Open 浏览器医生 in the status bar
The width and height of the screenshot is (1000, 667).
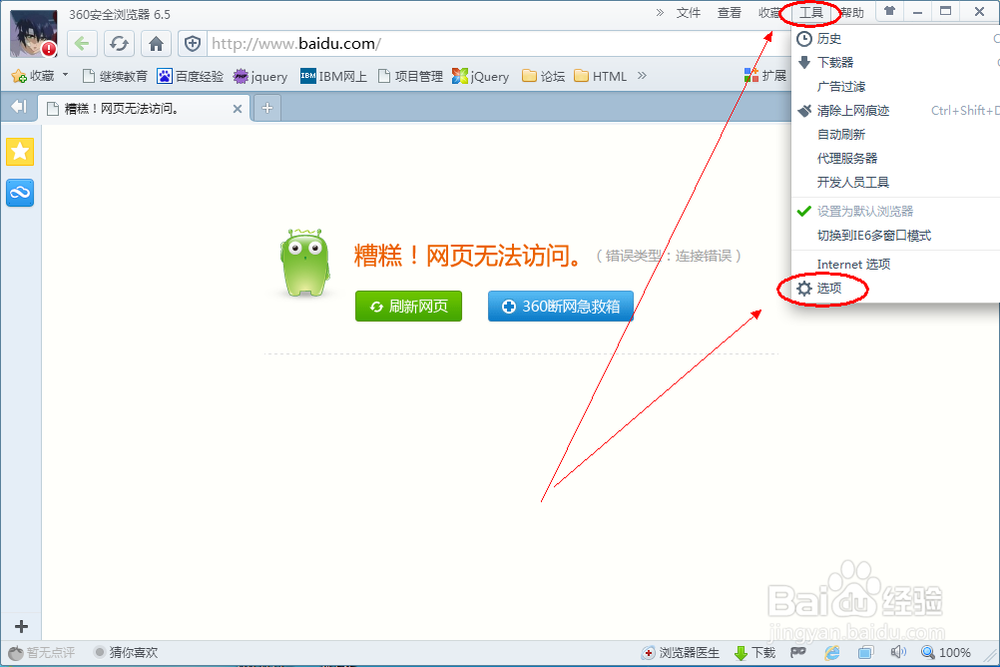[x=680, y=652]
